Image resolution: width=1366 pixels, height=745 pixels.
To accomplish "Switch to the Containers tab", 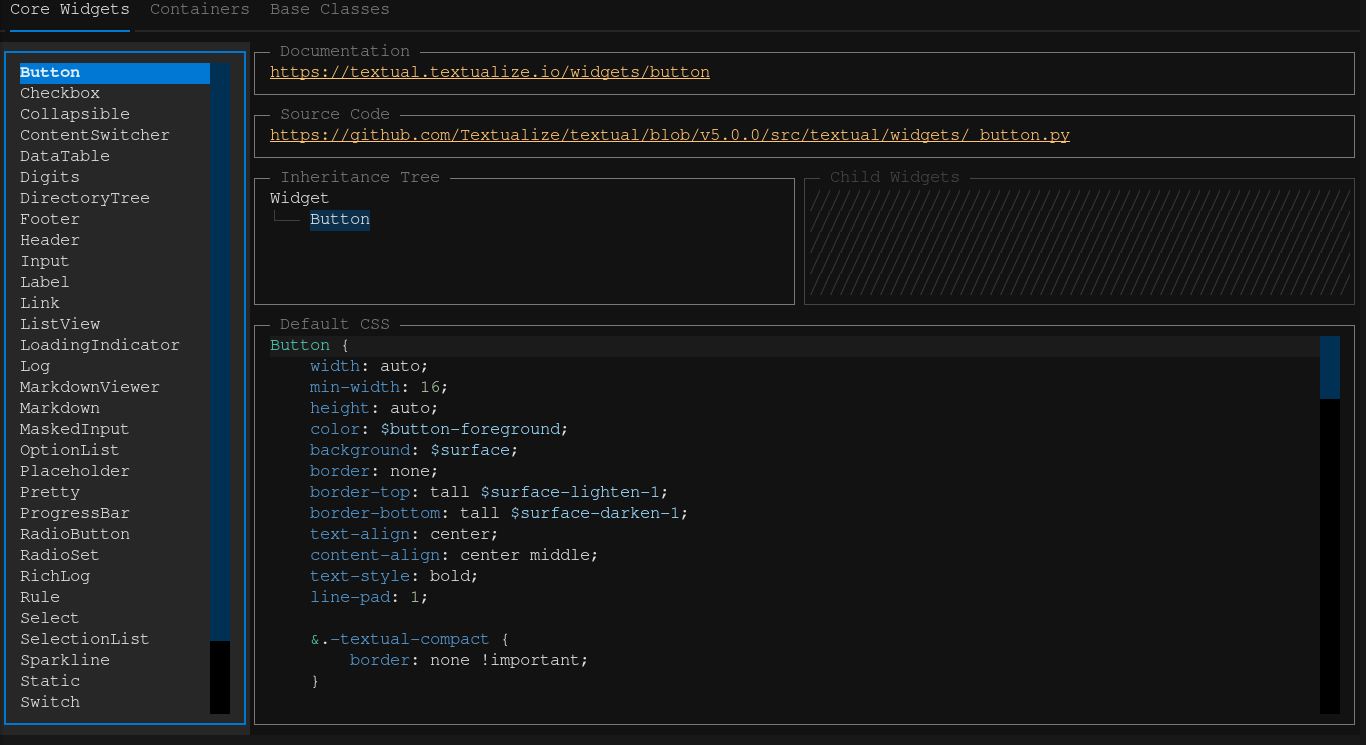I will pyautogui.click(x=199, y=9).
